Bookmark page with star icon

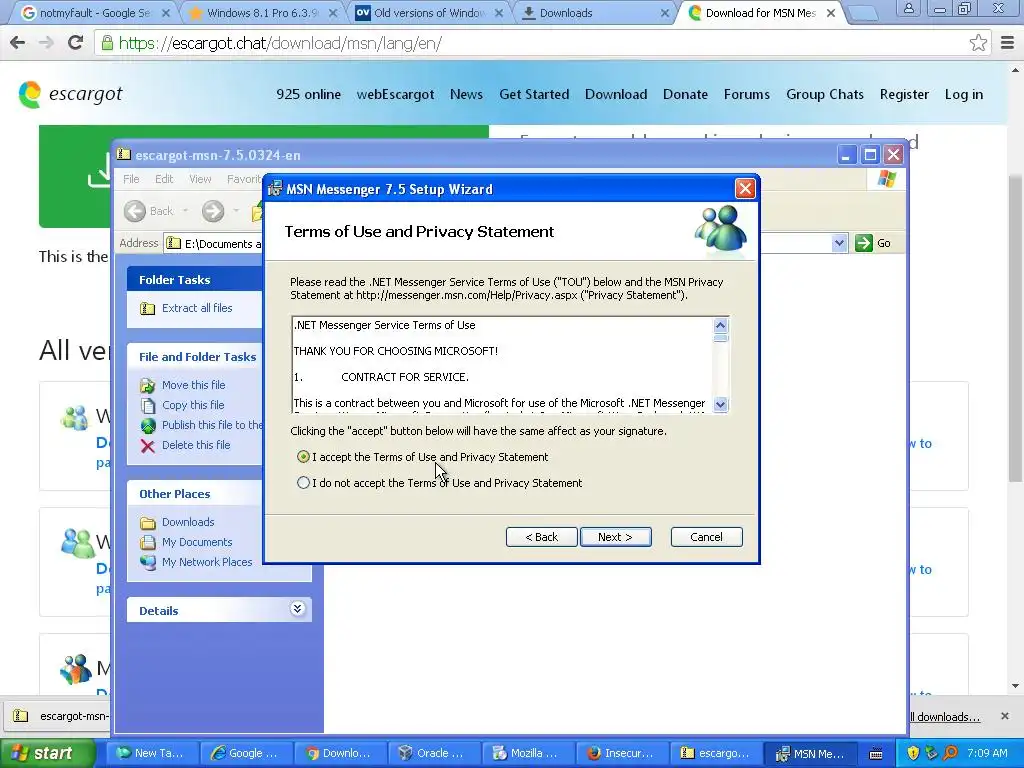pos(978,43)
